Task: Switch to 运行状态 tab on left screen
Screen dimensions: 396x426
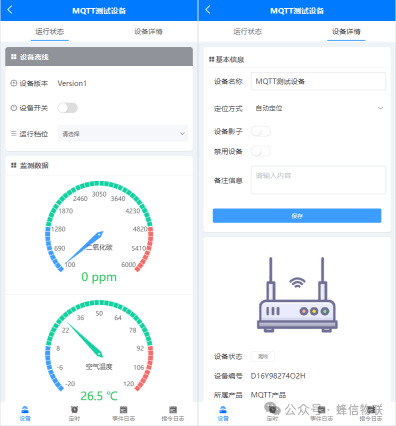Action: pos(50,32)
